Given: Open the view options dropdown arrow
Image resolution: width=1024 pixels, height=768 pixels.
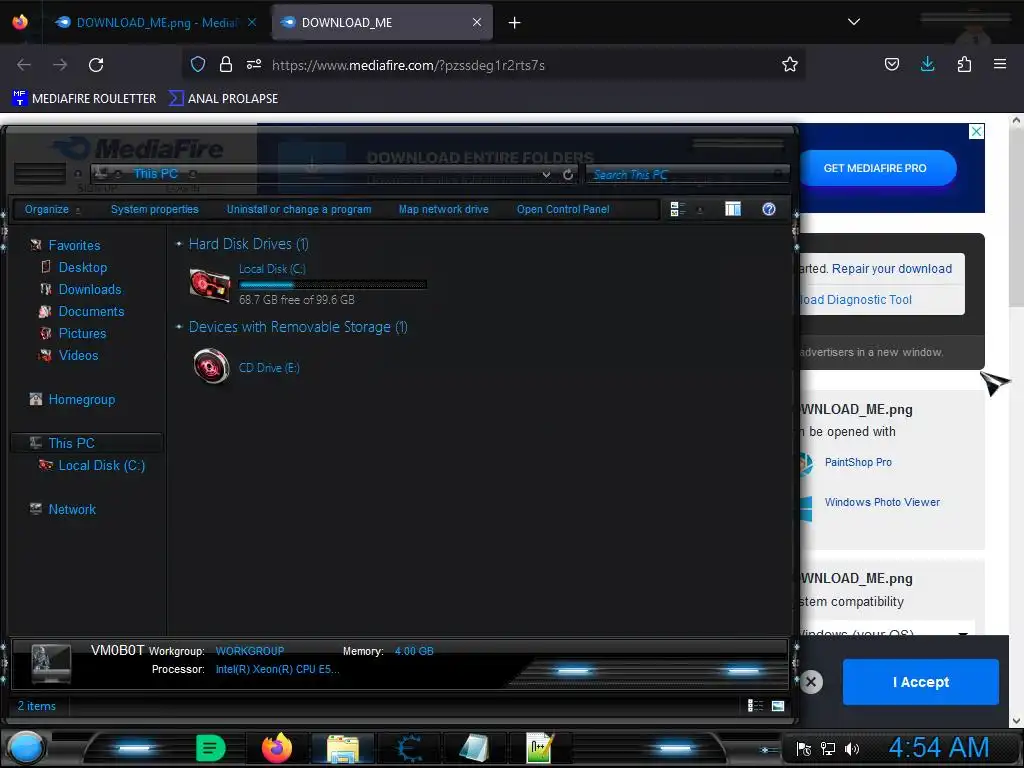Looking at the screenshot, I should coord(700,210).
